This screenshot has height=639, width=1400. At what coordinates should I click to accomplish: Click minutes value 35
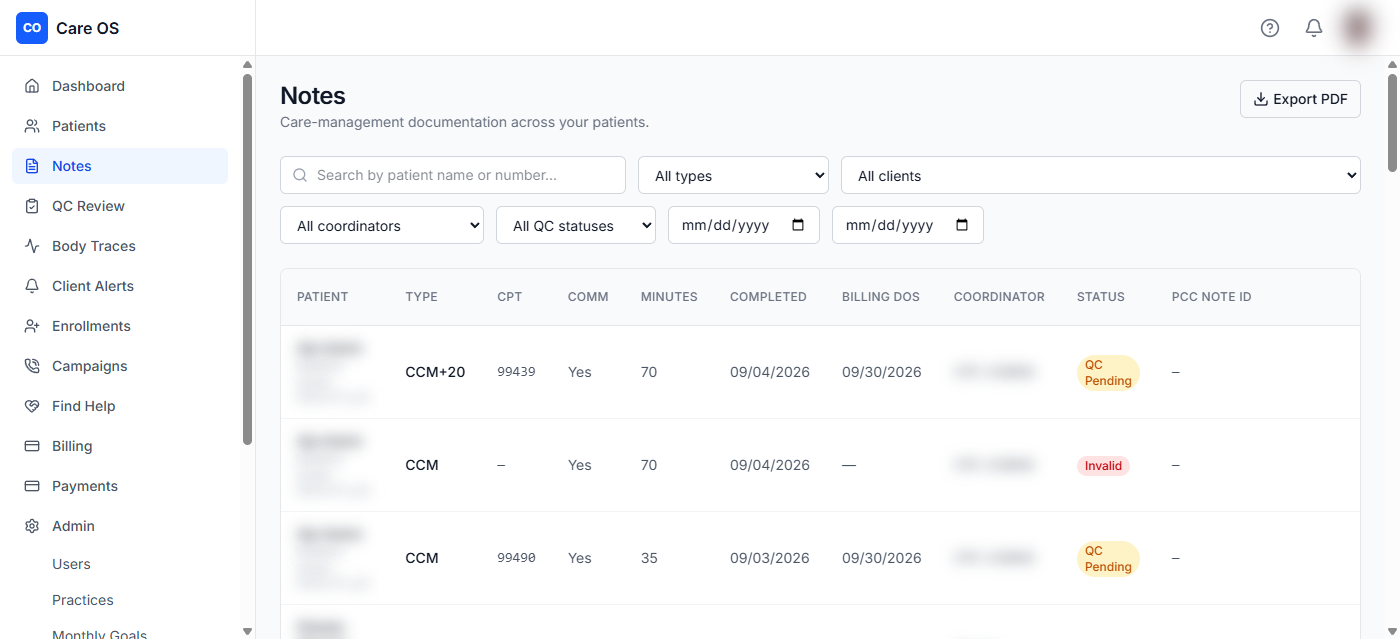tap(649, 558)
